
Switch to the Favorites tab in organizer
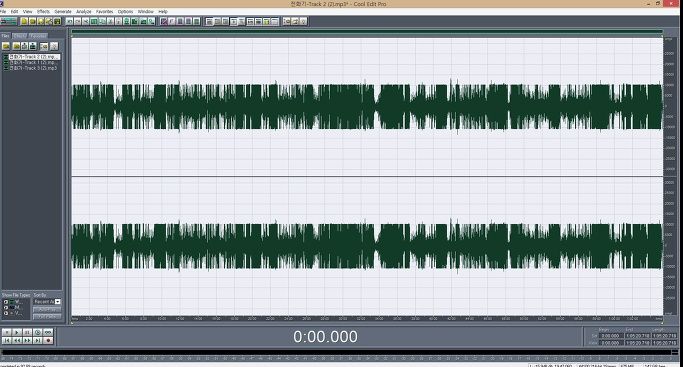pyautogui.click(x=38, y=36)
